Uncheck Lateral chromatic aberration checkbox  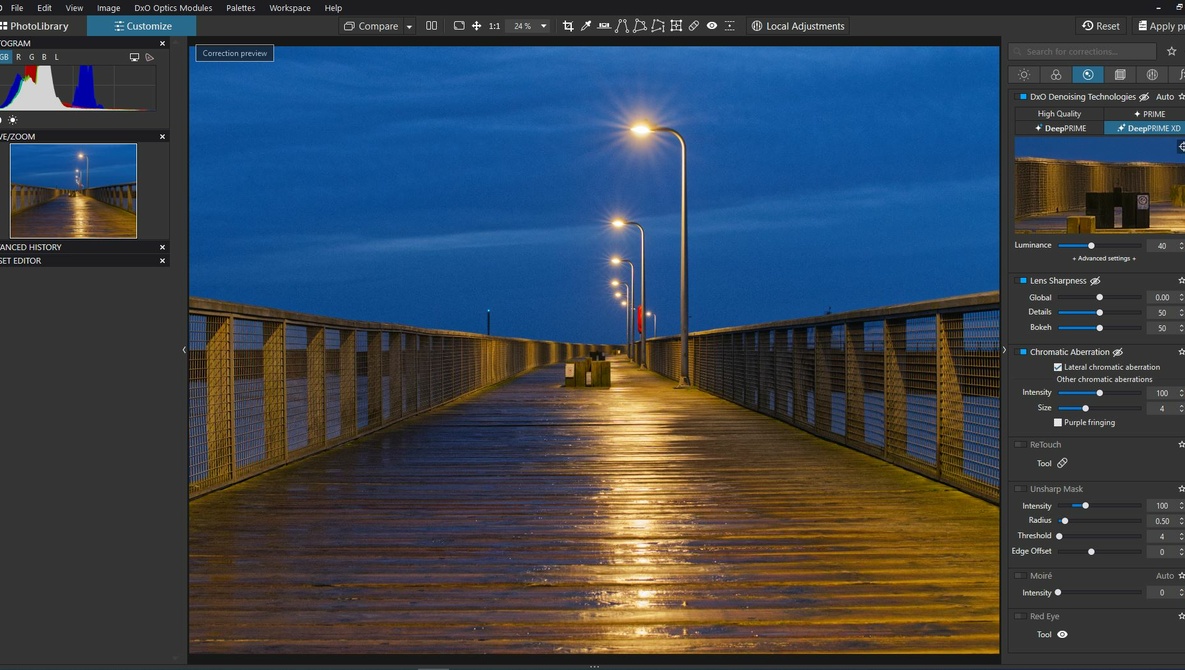coord(1058,367)
